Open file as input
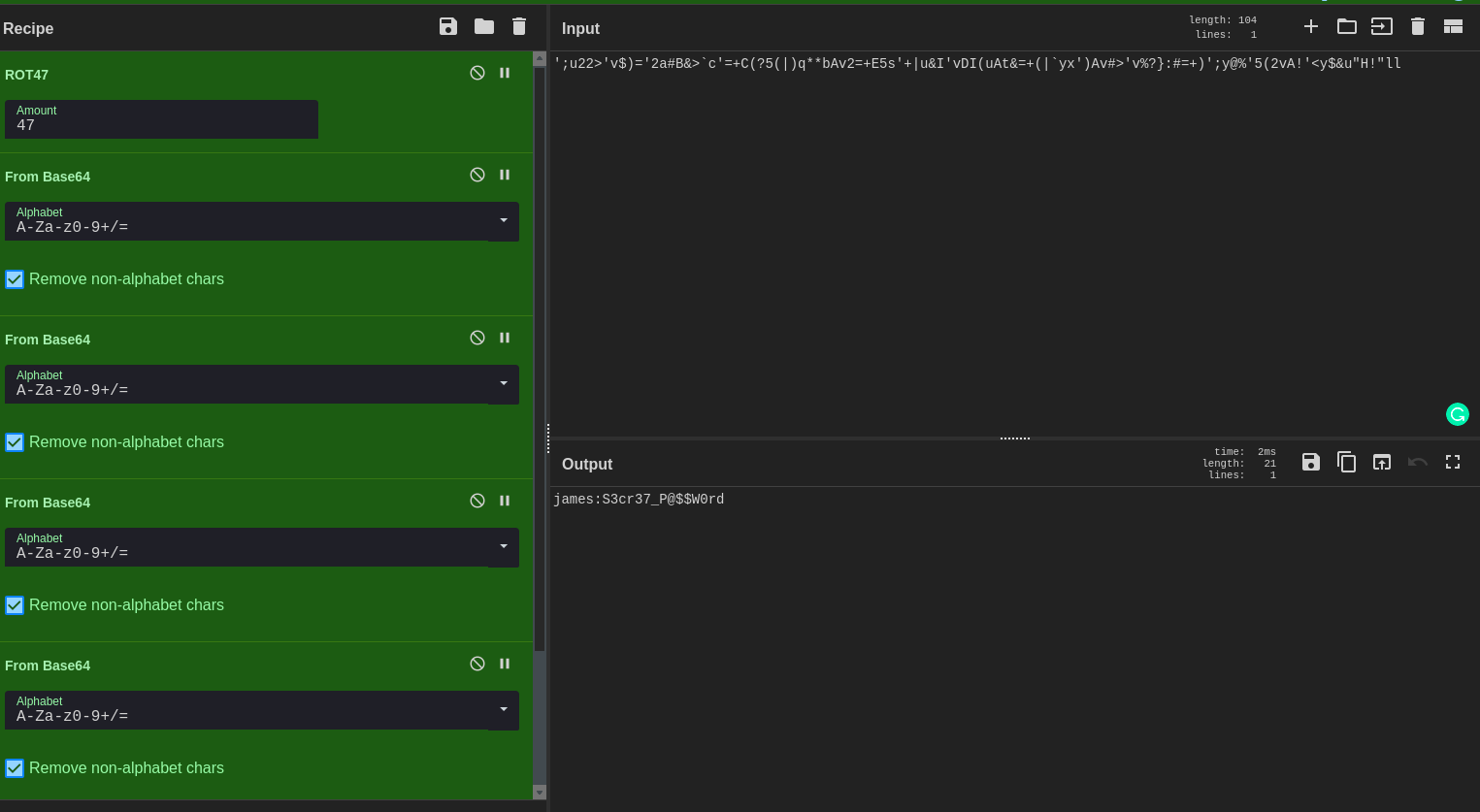This screenshot has height=812, width=1480. coord(1382,26)
